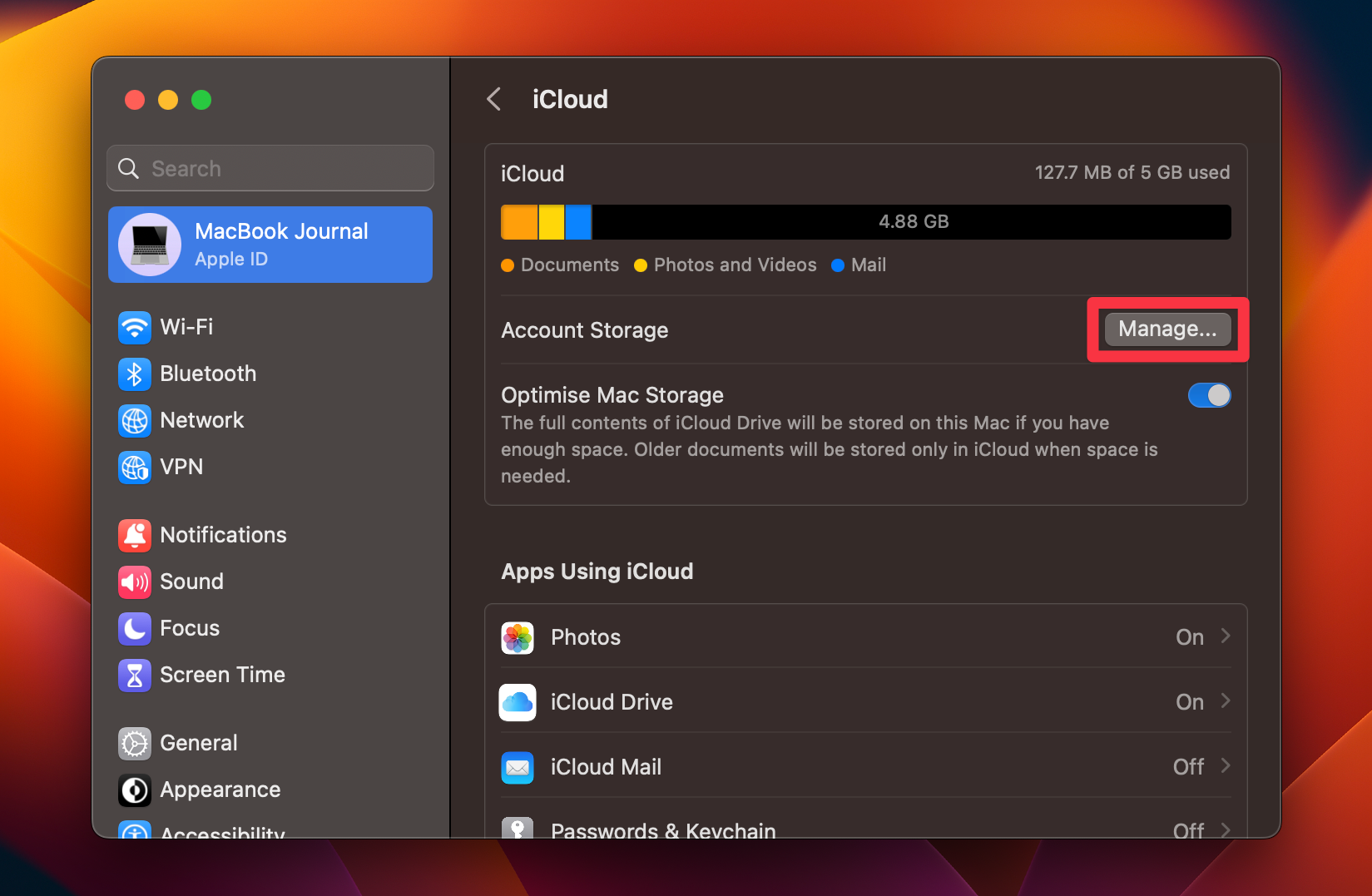
Task: Expand the iCloud Drive row chevron
Action: 1226,702
